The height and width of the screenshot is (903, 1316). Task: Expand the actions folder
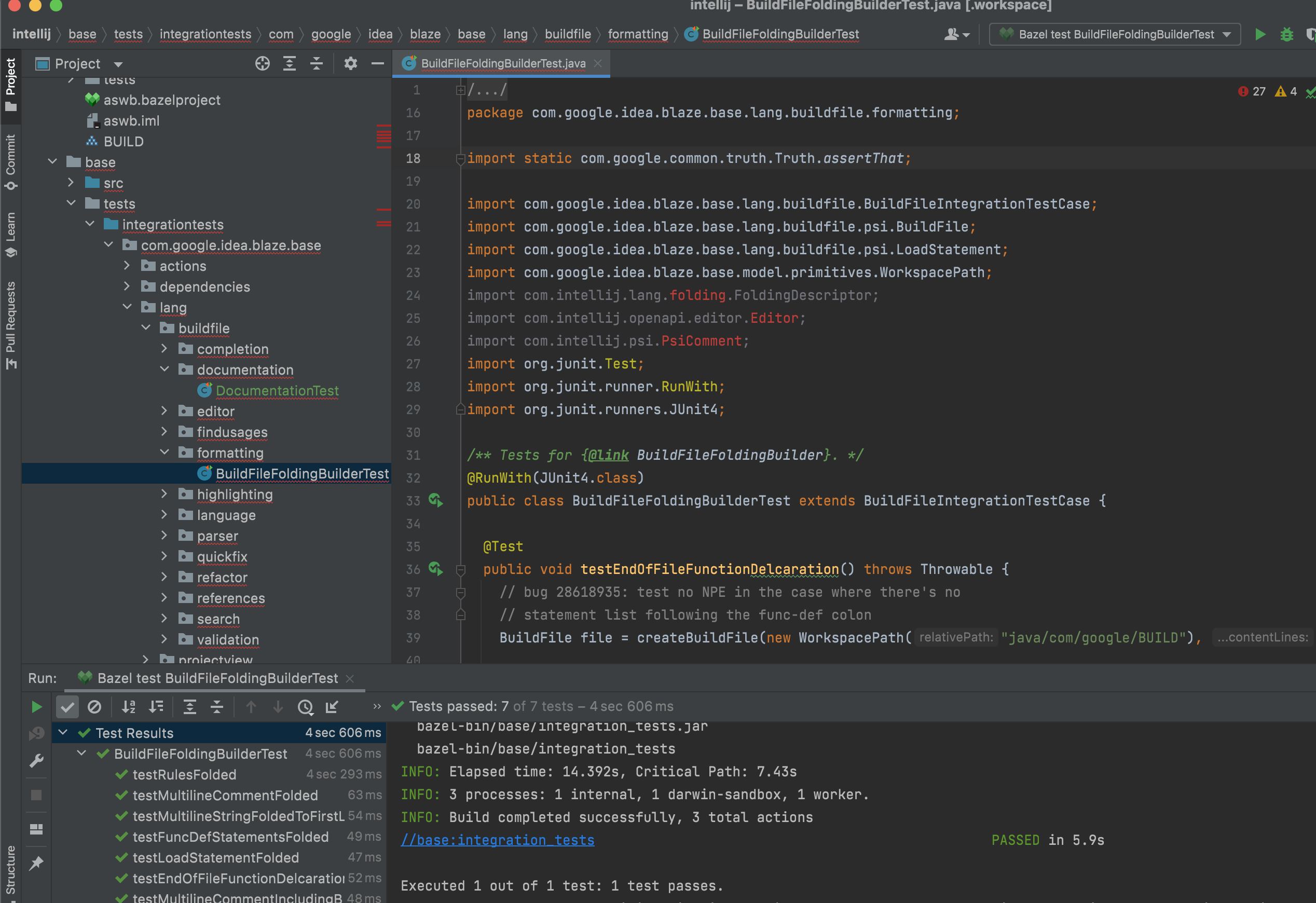coord(126,266)
